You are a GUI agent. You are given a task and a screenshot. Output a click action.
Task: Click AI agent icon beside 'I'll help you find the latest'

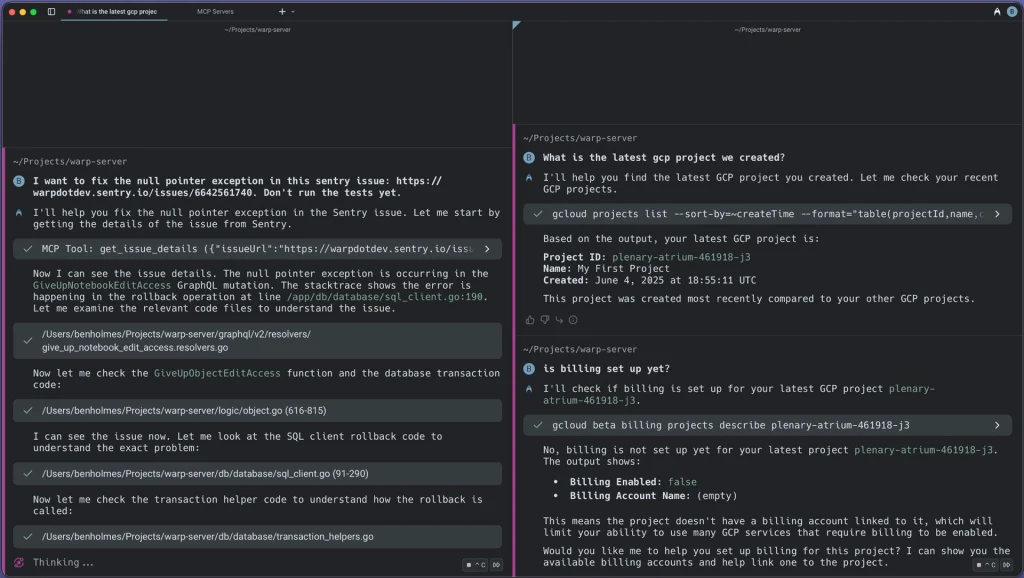529,178
